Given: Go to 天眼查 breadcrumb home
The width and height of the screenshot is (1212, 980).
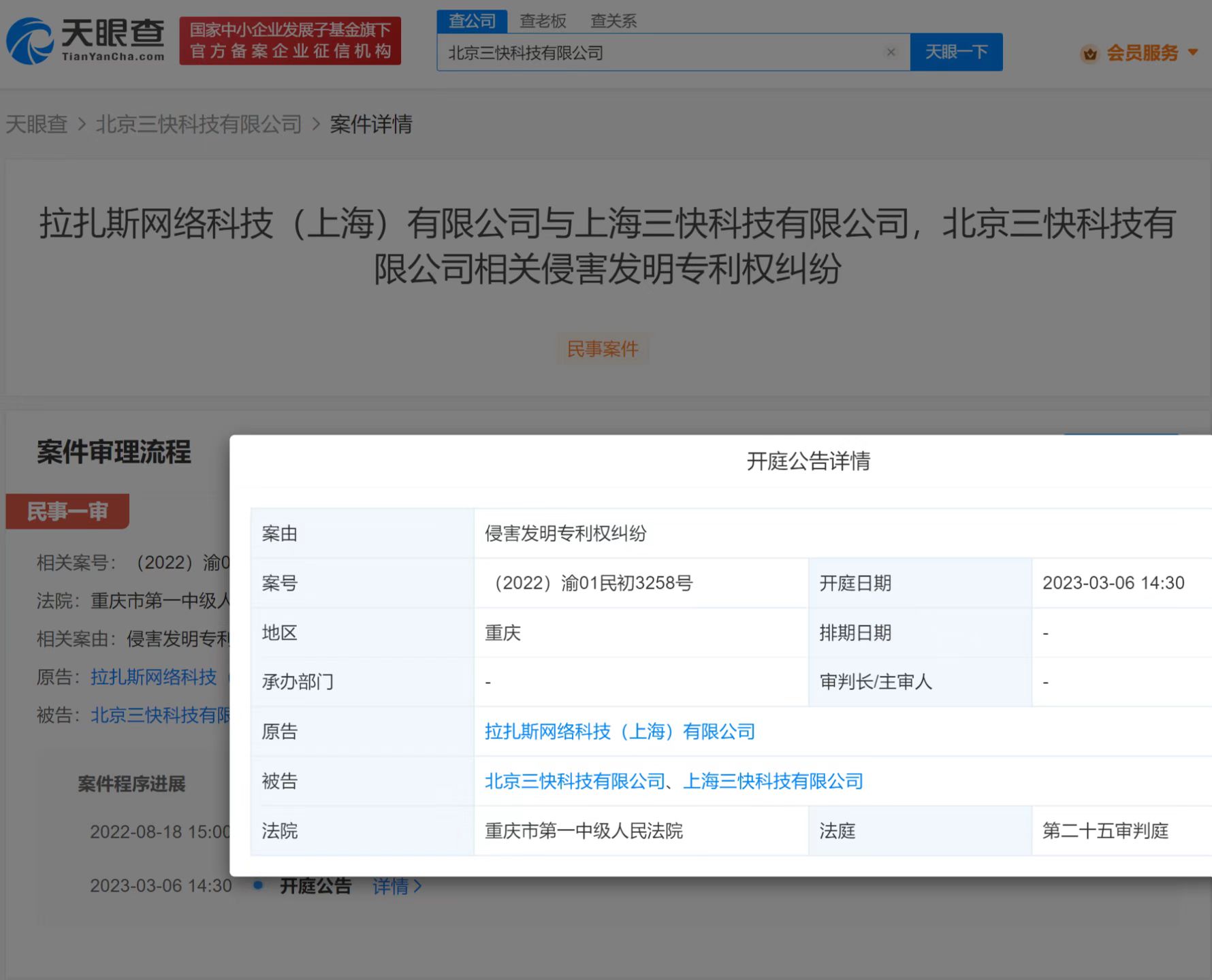Looking at the screenshot, I should click(37, 124).
